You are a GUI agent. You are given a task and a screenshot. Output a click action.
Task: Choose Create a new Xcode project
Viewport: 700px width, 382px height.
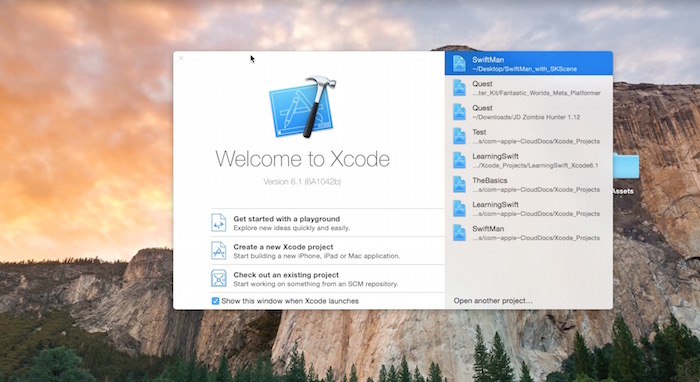(x=328, y=251)
